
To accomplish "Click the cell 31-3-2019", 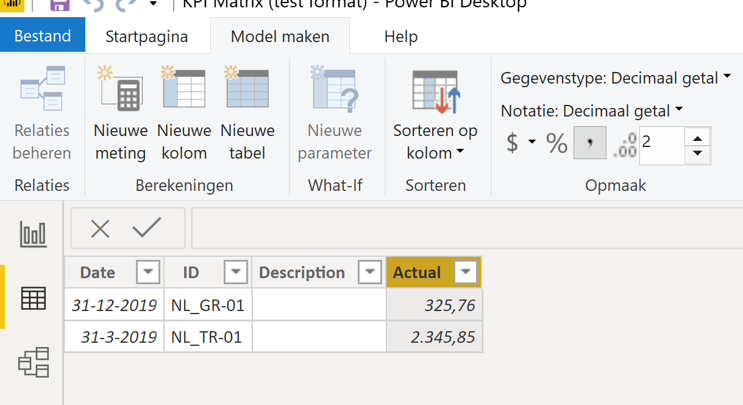I will (114, 337).
